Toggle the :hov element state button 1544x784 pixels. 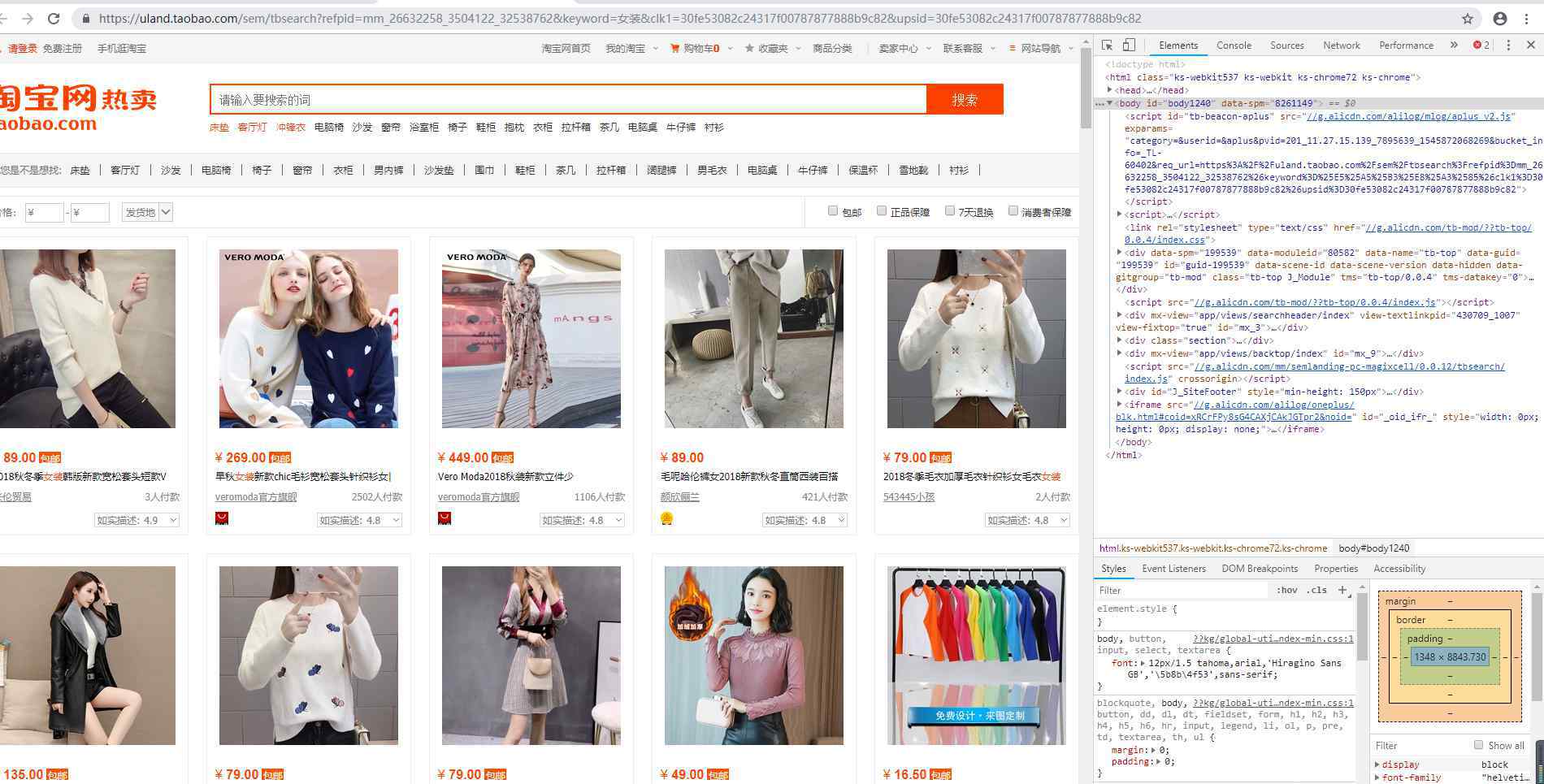pos(1286,590)
